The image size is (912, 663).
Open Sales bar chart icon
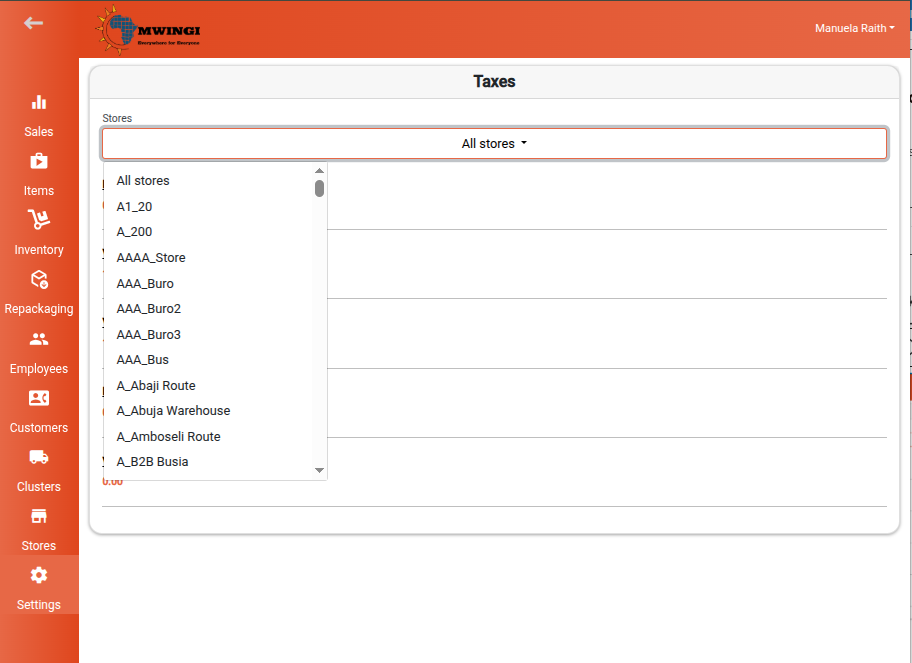pyautogui.click(x=39, y=102)
